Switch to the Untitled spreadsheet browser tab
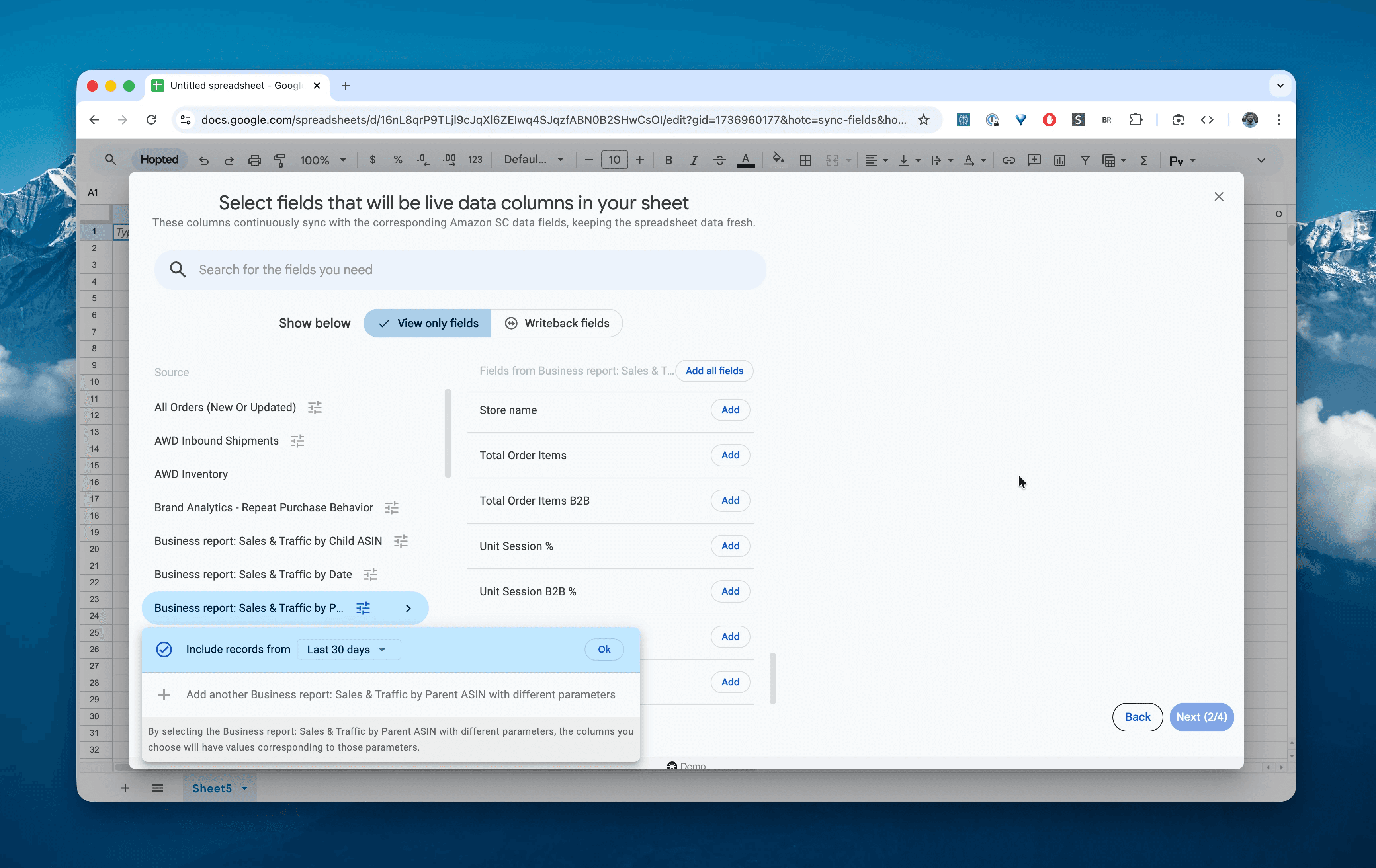The height and width of the screenshot is (868, 1376). [236, 86]
